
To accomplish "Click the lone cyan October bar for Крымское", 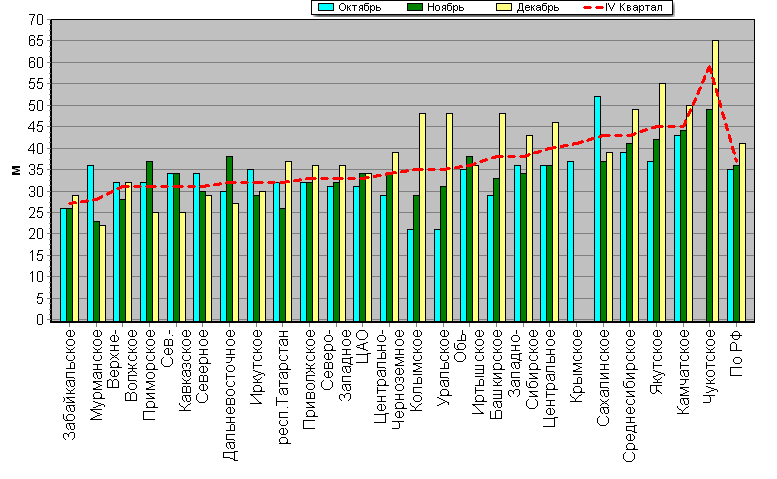I will tap(570, 241).
